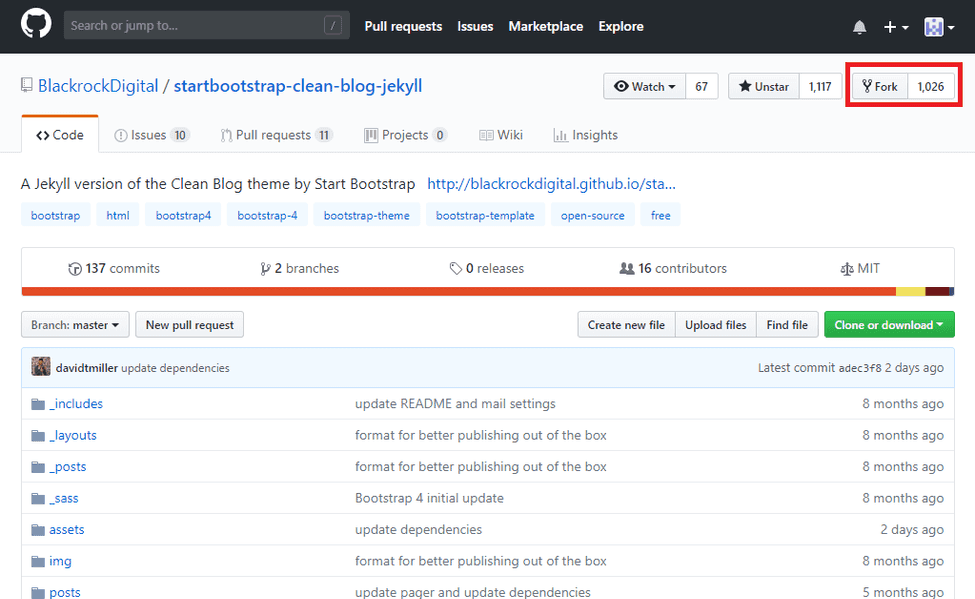Screen dimensions: 975x599
Task: Open the notifications bell
Action: click(859, 27)
